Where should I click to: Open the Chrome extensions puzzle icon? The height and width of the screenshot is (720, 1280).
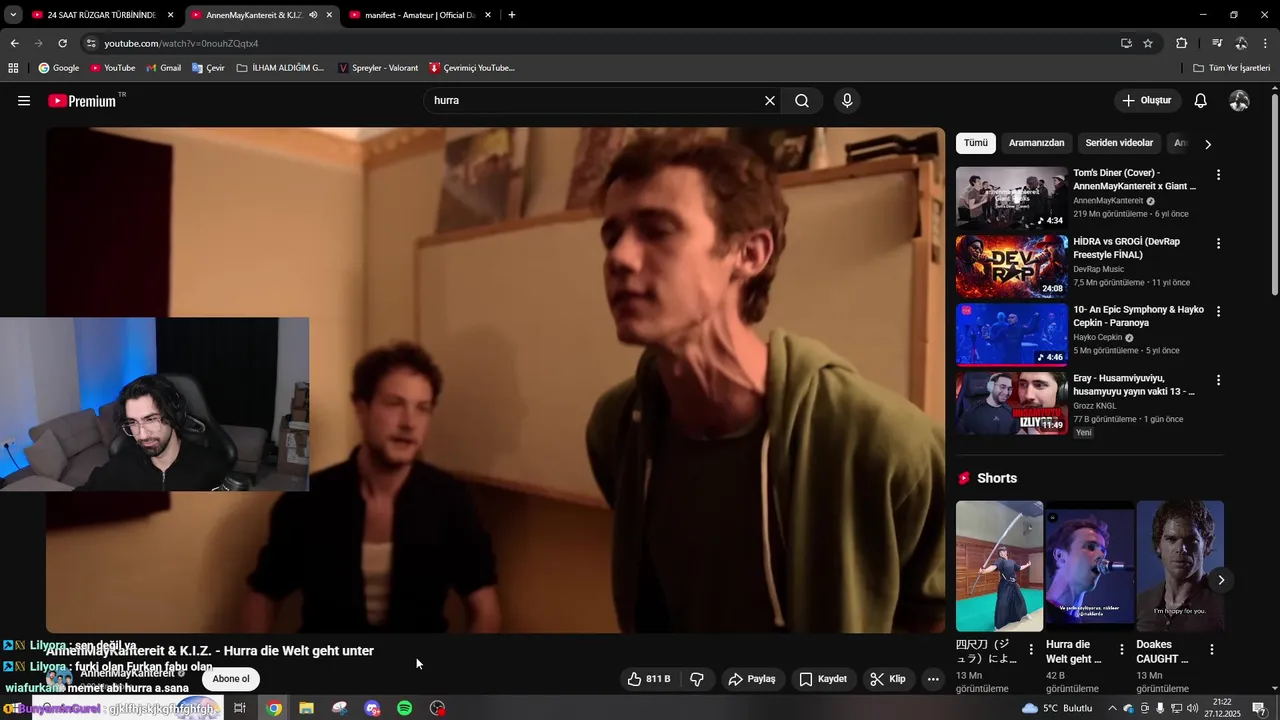click(1181, 43)
